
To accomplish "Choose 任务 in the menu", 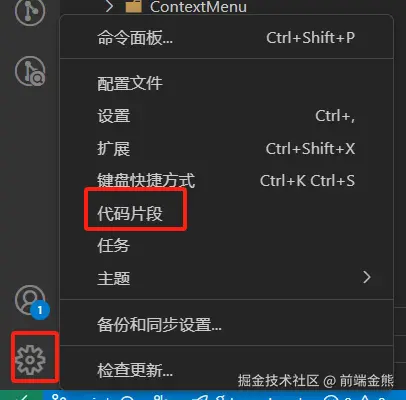I will 227,246.
